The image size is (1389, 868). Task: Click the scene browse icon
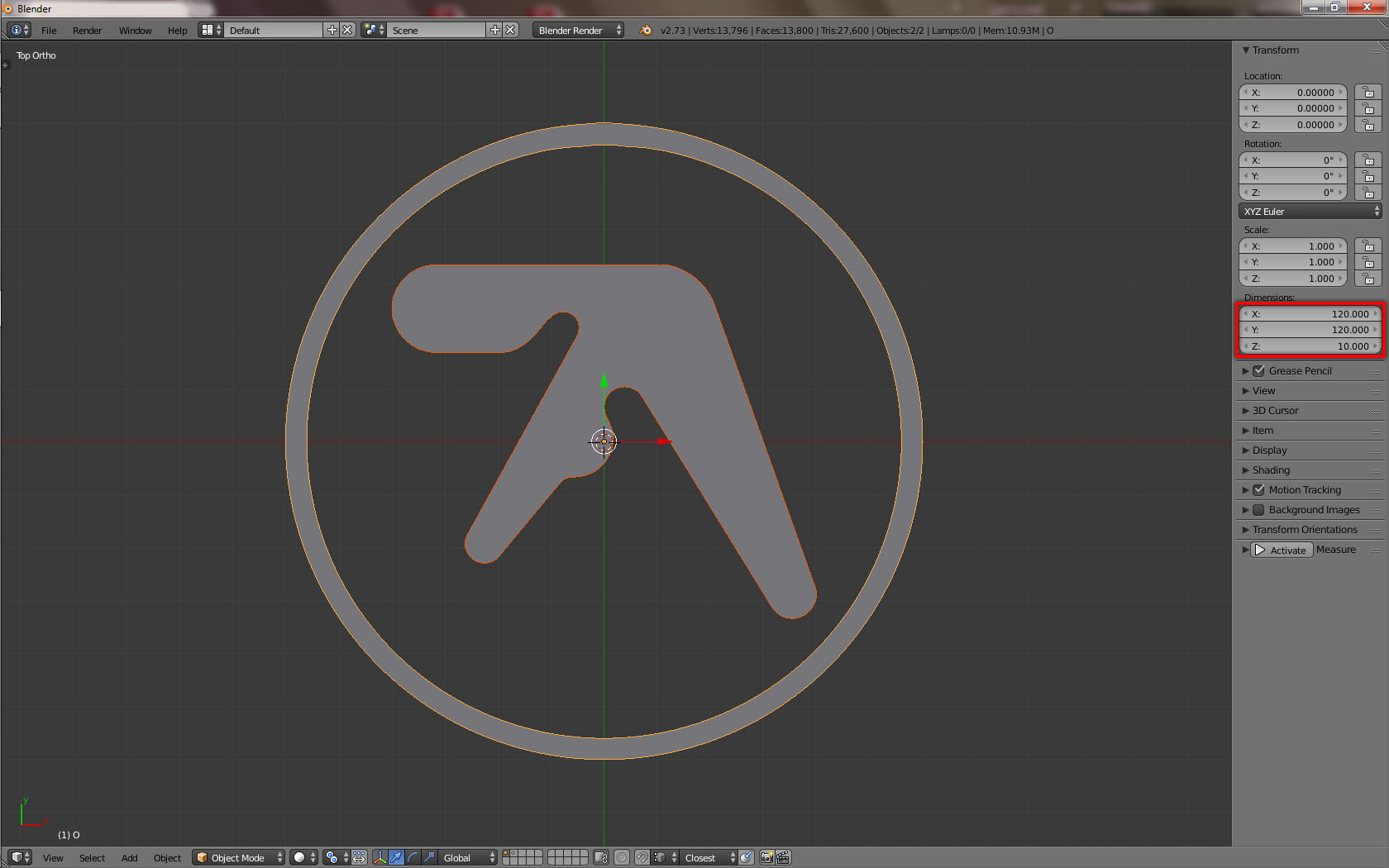(374, 30)
